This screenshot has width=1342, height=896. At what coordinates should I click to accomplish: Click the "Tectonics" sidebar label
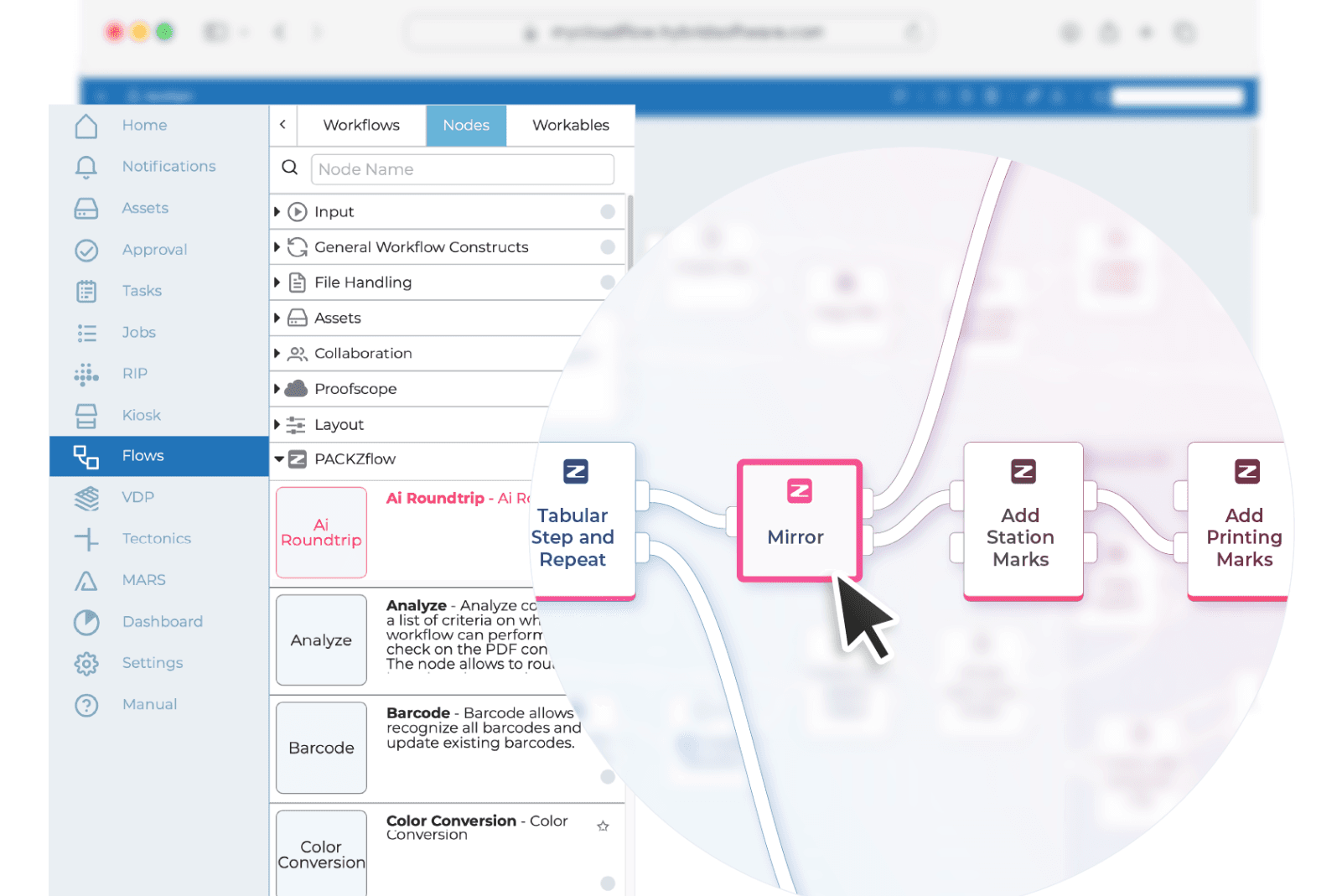[x=156, y=539]
